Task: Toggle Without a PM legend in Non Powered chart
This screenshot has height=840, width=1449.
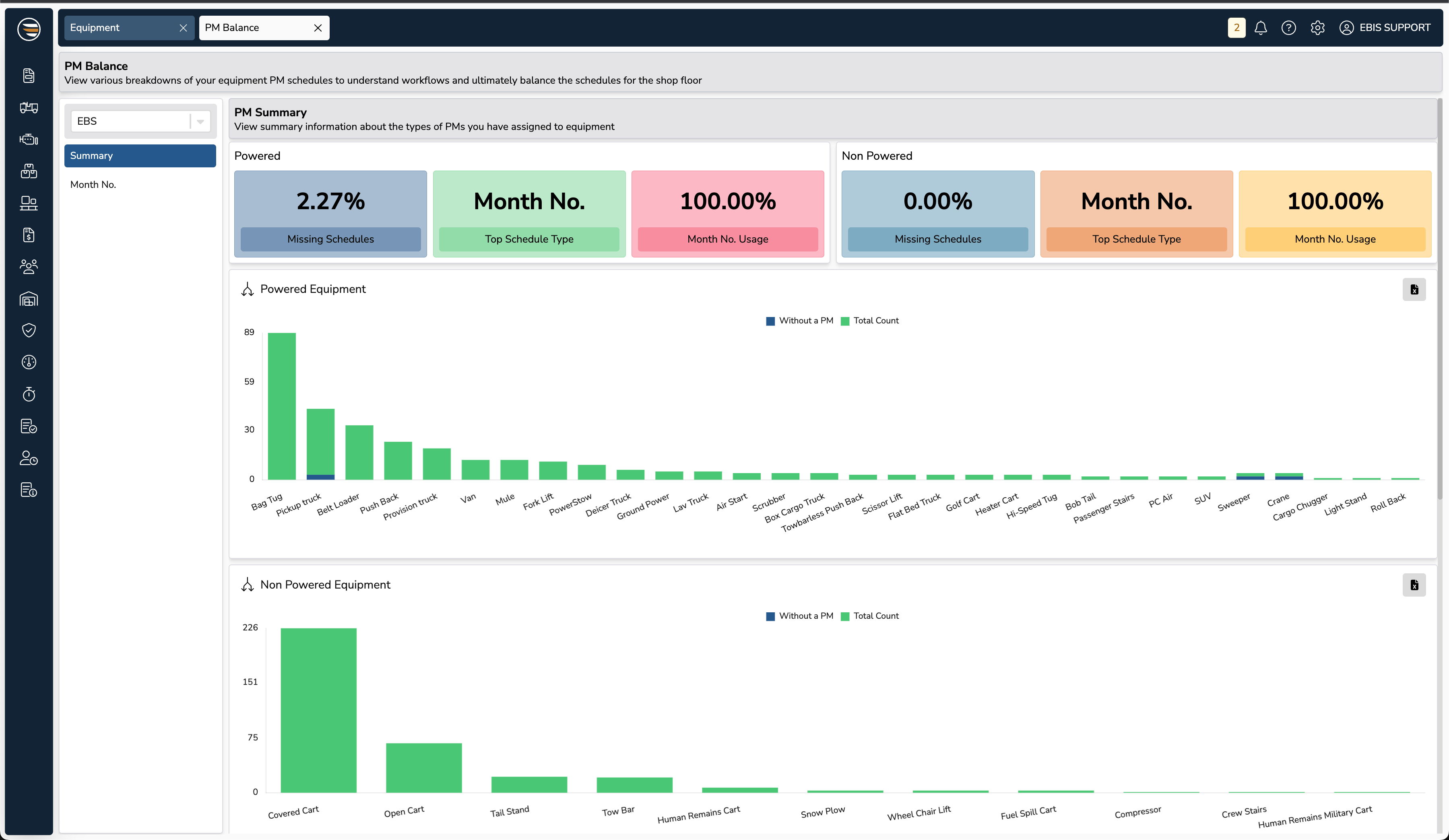Action: point(799,616)
